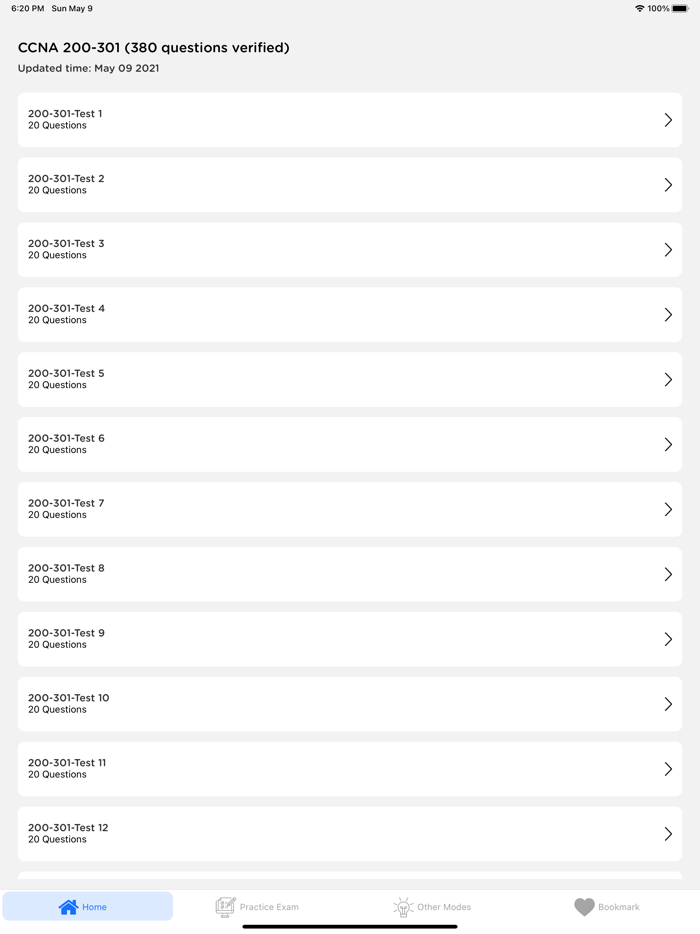Choose the 200-301-Test 7 row

click(x=350, y=510)
